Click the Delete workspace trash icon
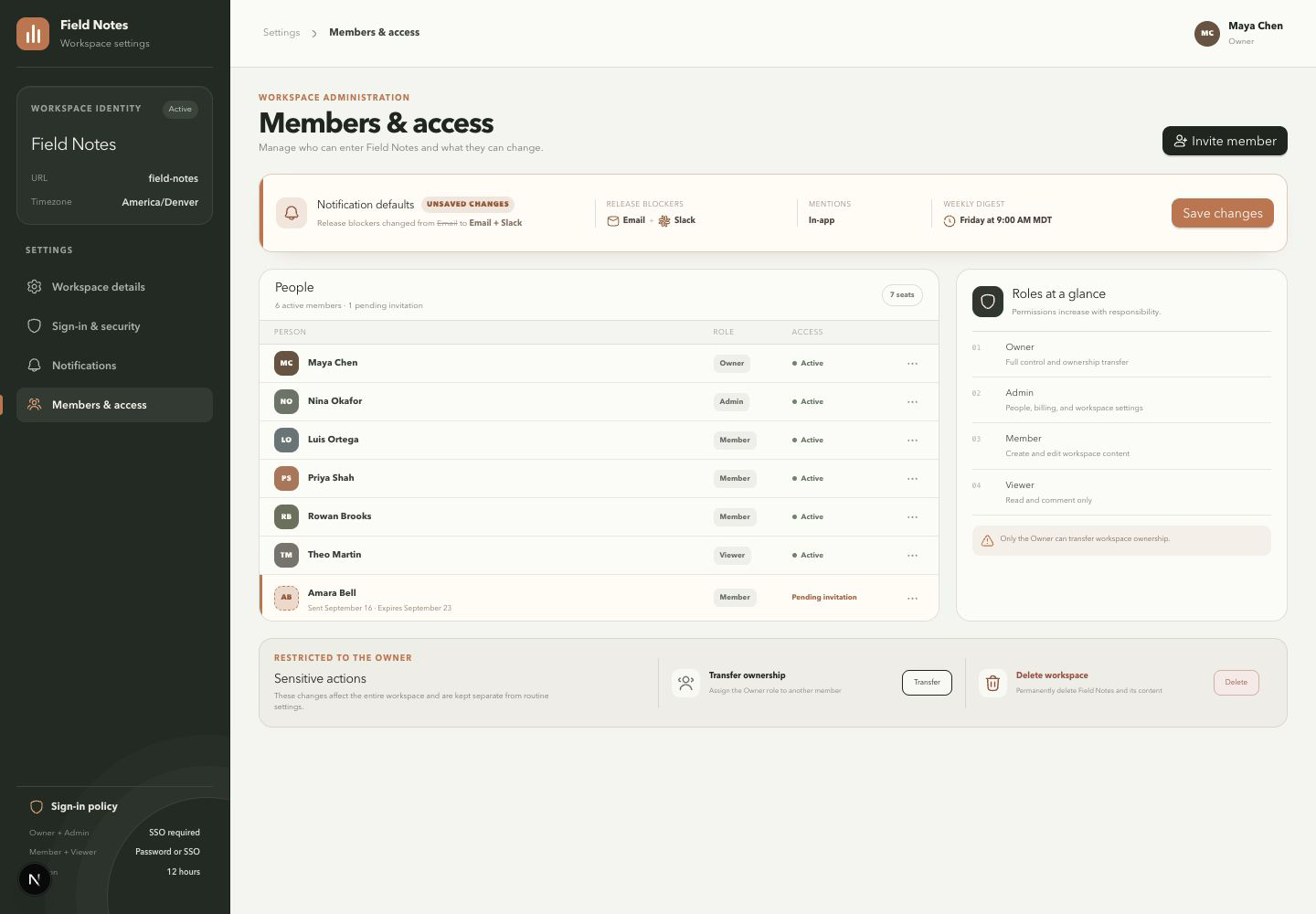This screenshot has height=914, width=1316. point(992,683)
